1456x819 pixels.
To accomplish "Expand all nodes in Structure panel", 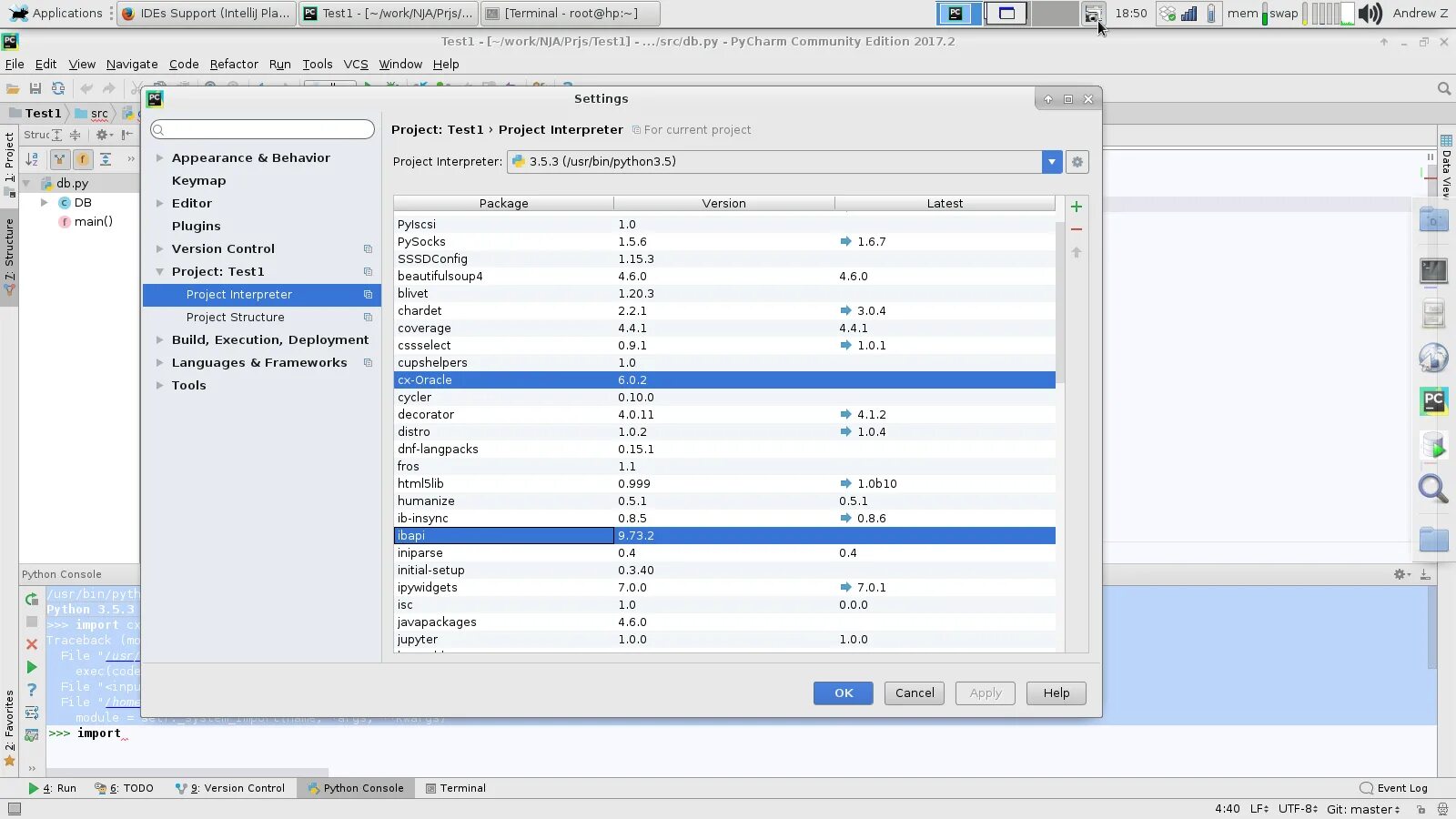I will [56, 135].
